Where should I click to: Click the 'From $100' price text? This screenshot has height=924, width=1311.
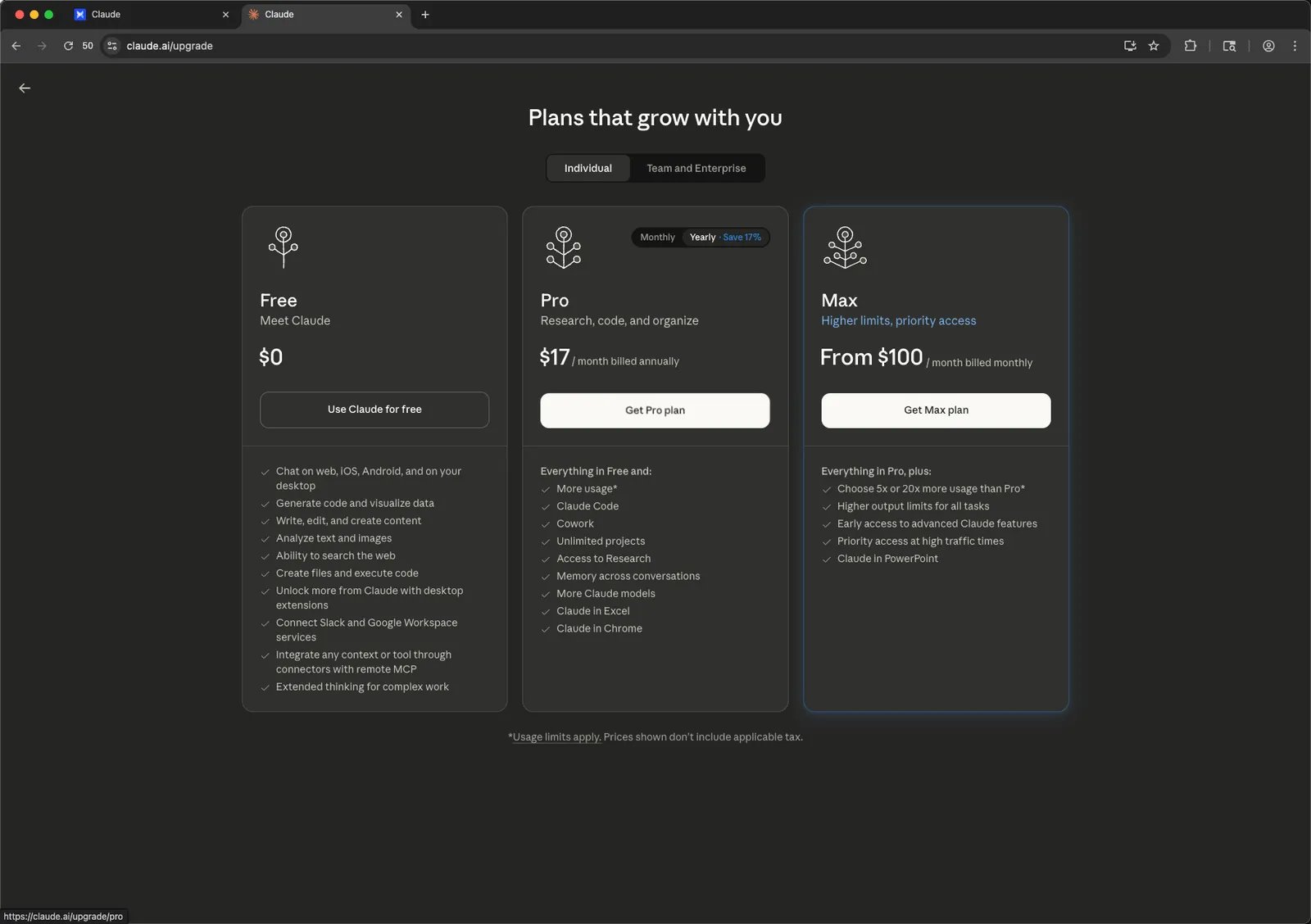872,357
